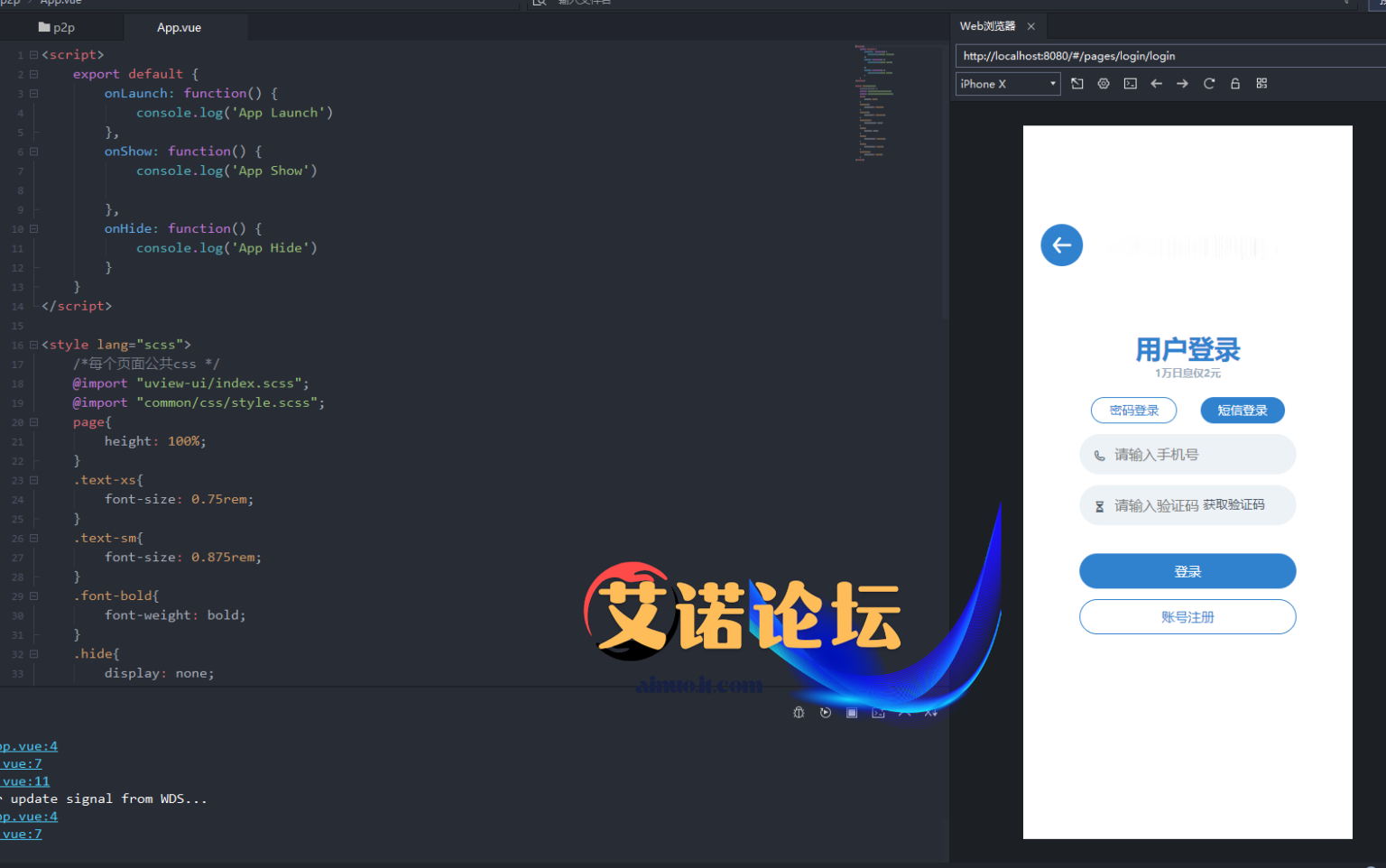Click 获取验证码 to request code
This screenshot has width=1386, height=868.
click(x=1234, y=504)
